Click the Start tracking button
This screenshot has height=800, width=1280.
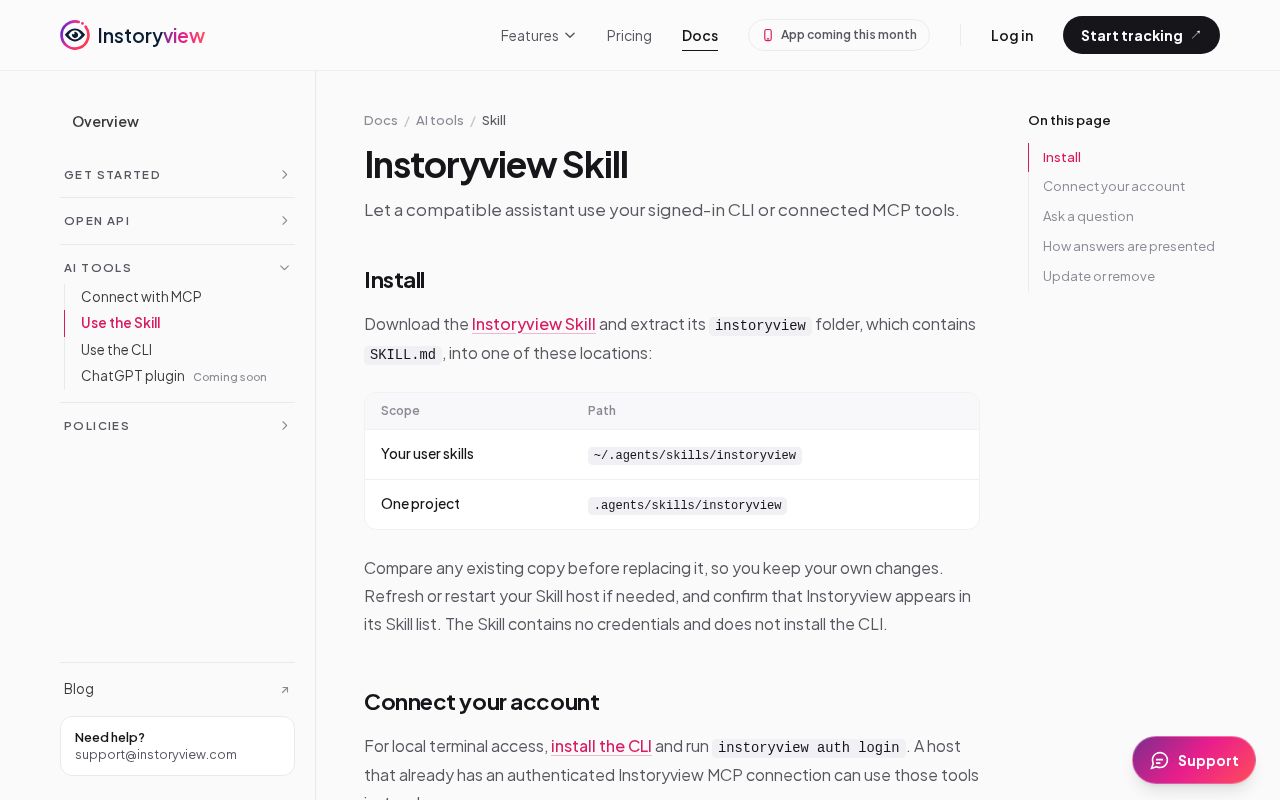click(x=1141, y=35)
